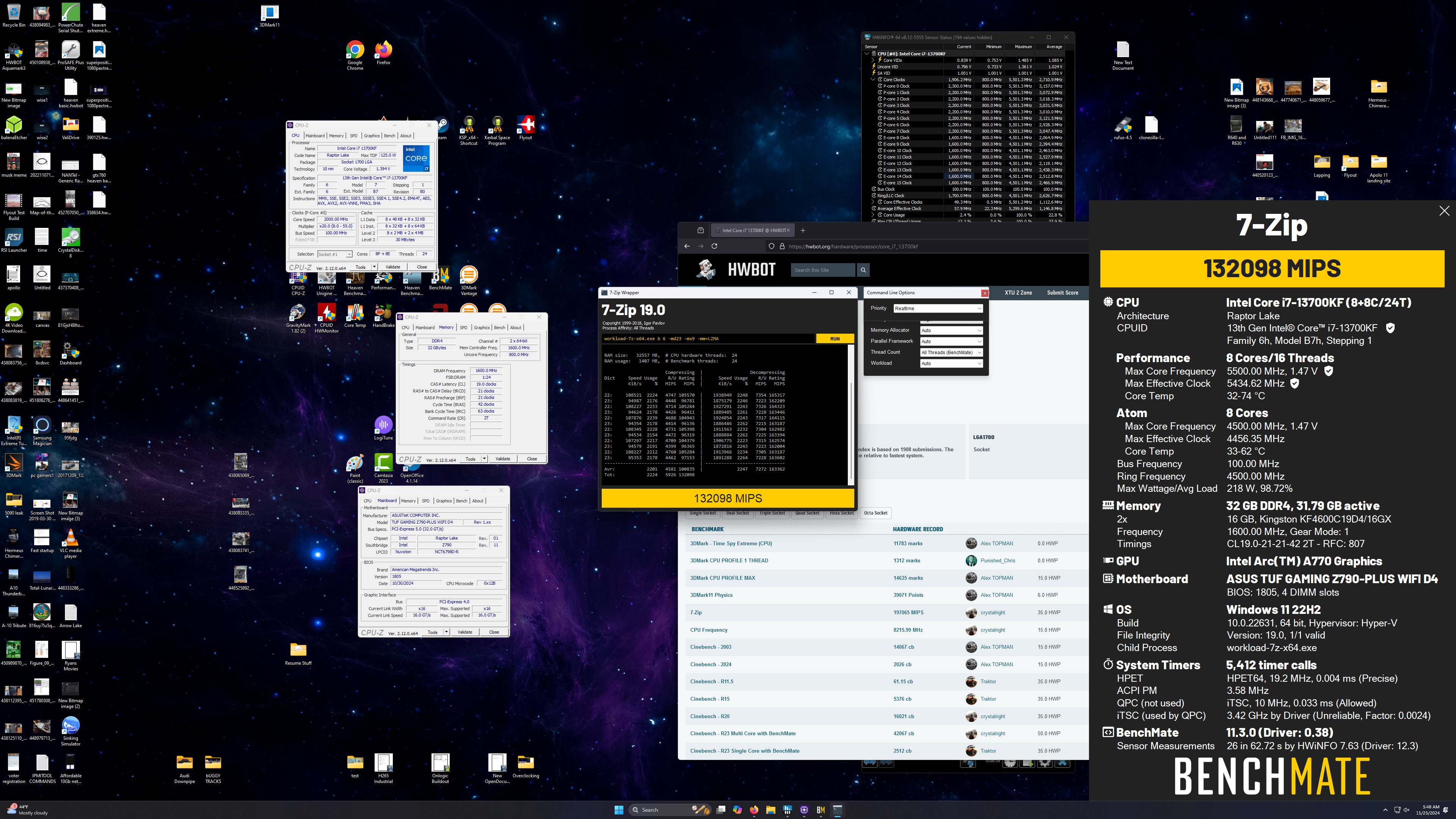Click the XTU 2 Zone link

(x=1018, y=293)
